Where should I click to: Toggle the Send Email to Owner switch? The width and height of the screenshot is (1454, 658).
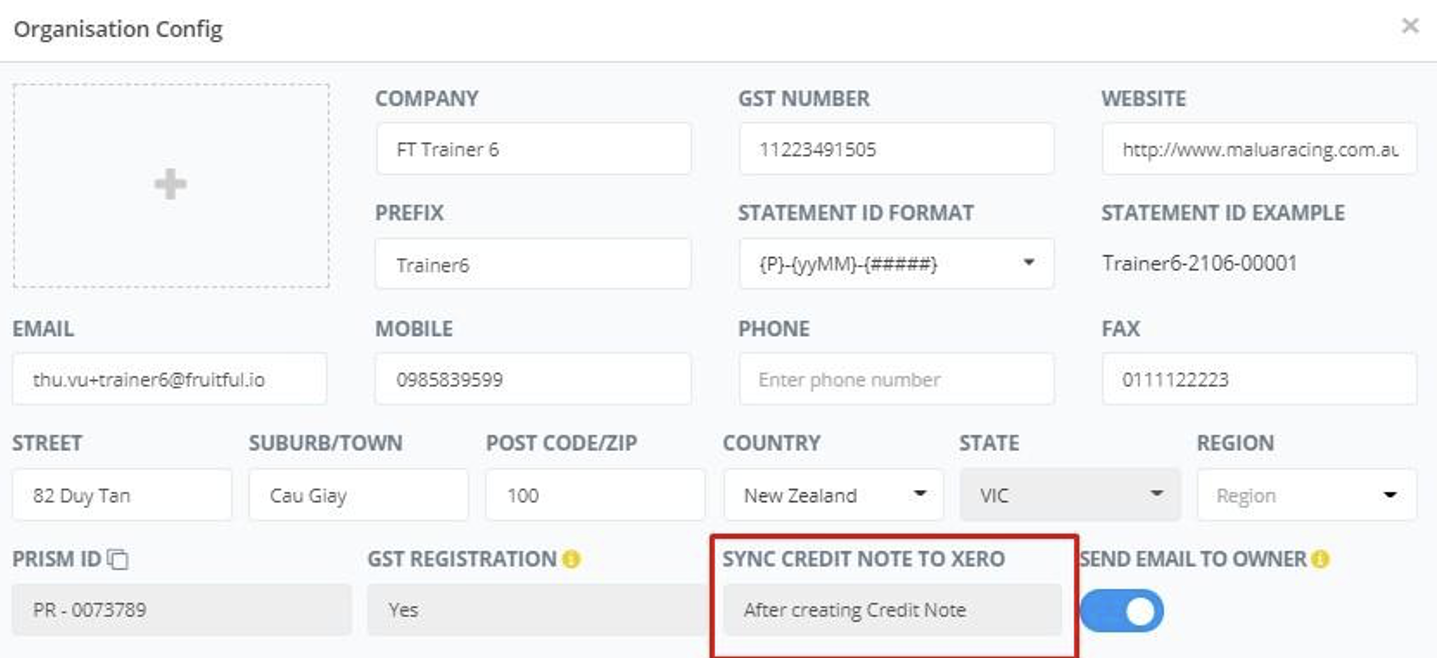1122,610
